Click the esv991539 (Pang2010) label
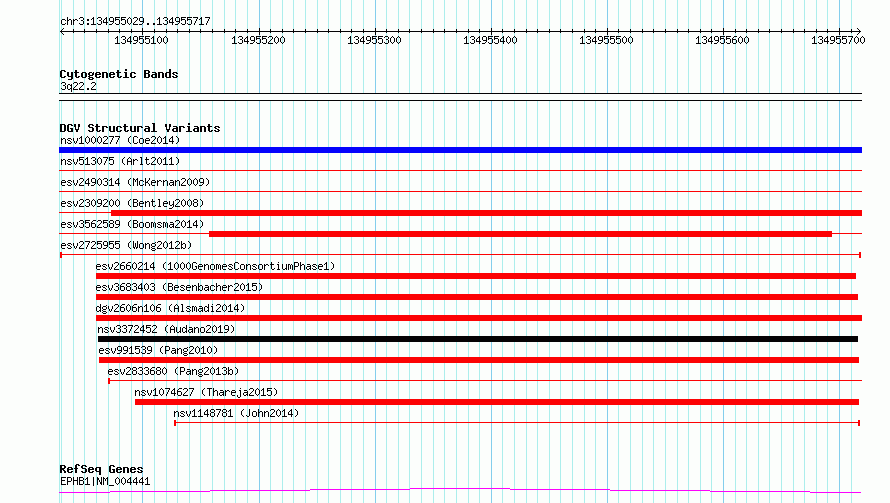The image size is (890, 503). [158, 350]
